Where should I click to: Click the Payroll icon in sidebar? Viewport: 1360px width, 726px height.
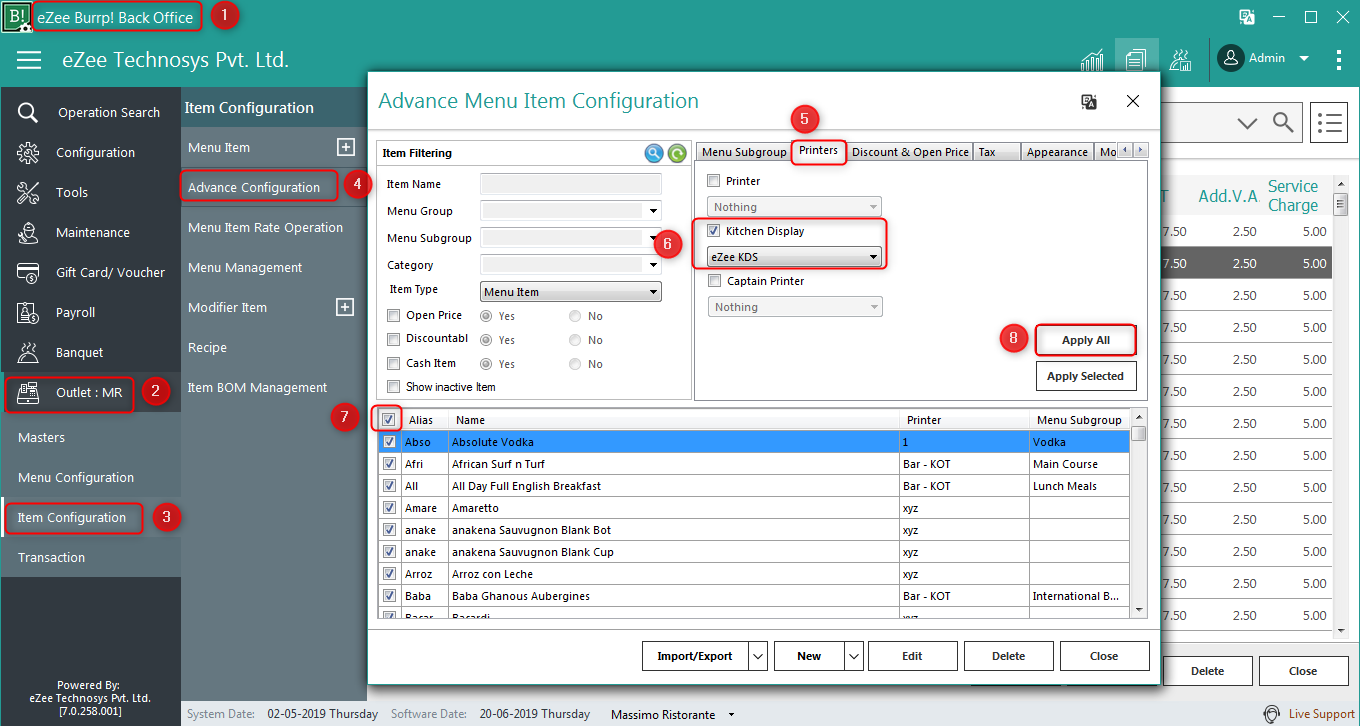tap(28, 312)
